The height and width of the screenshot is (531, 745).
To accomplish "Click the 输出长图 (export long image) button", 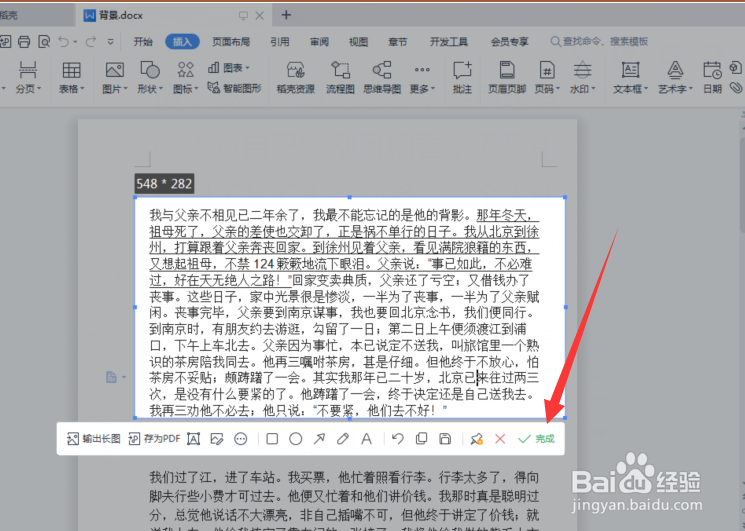I will 94,438.
